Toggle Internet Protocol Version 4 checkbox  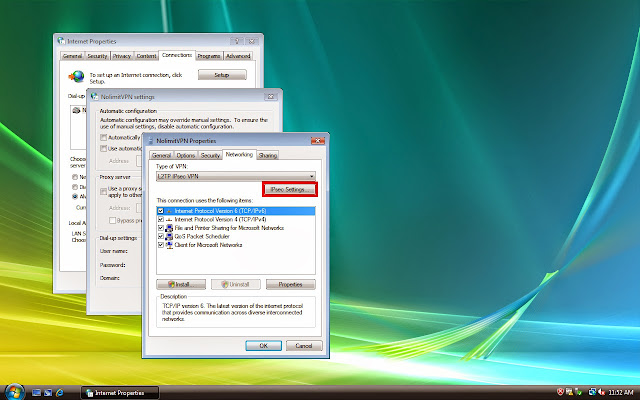tap(160, 220)
